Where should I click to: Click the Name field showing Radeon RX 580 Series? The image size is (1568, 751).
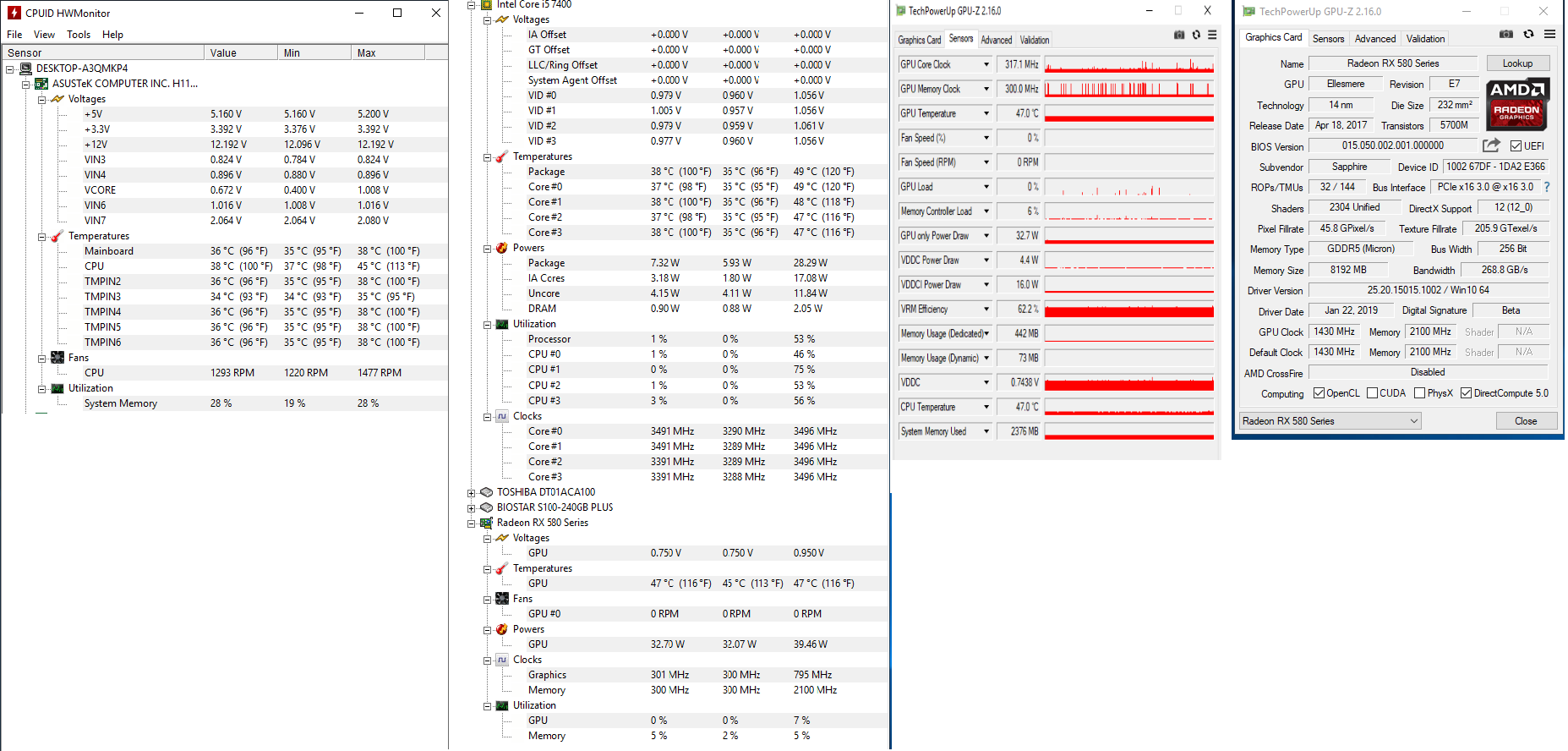coord(1392,63)
